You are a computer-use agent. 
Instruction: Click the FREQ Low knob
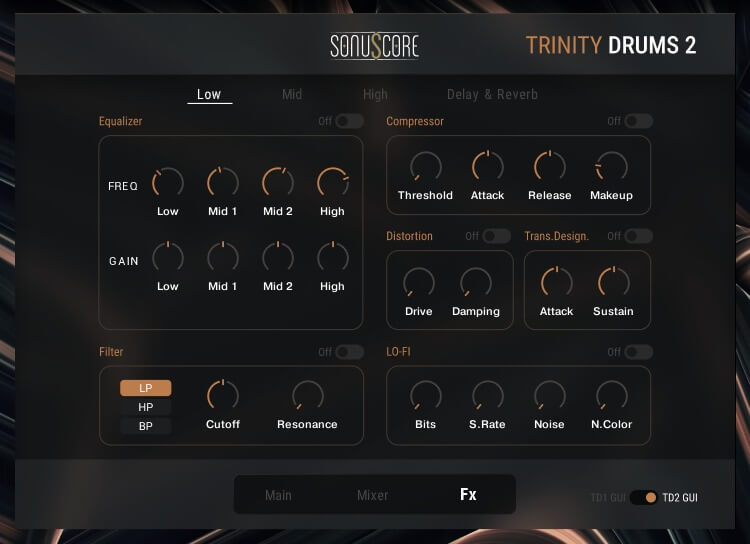pyautogui.click(x=168, y=183)
